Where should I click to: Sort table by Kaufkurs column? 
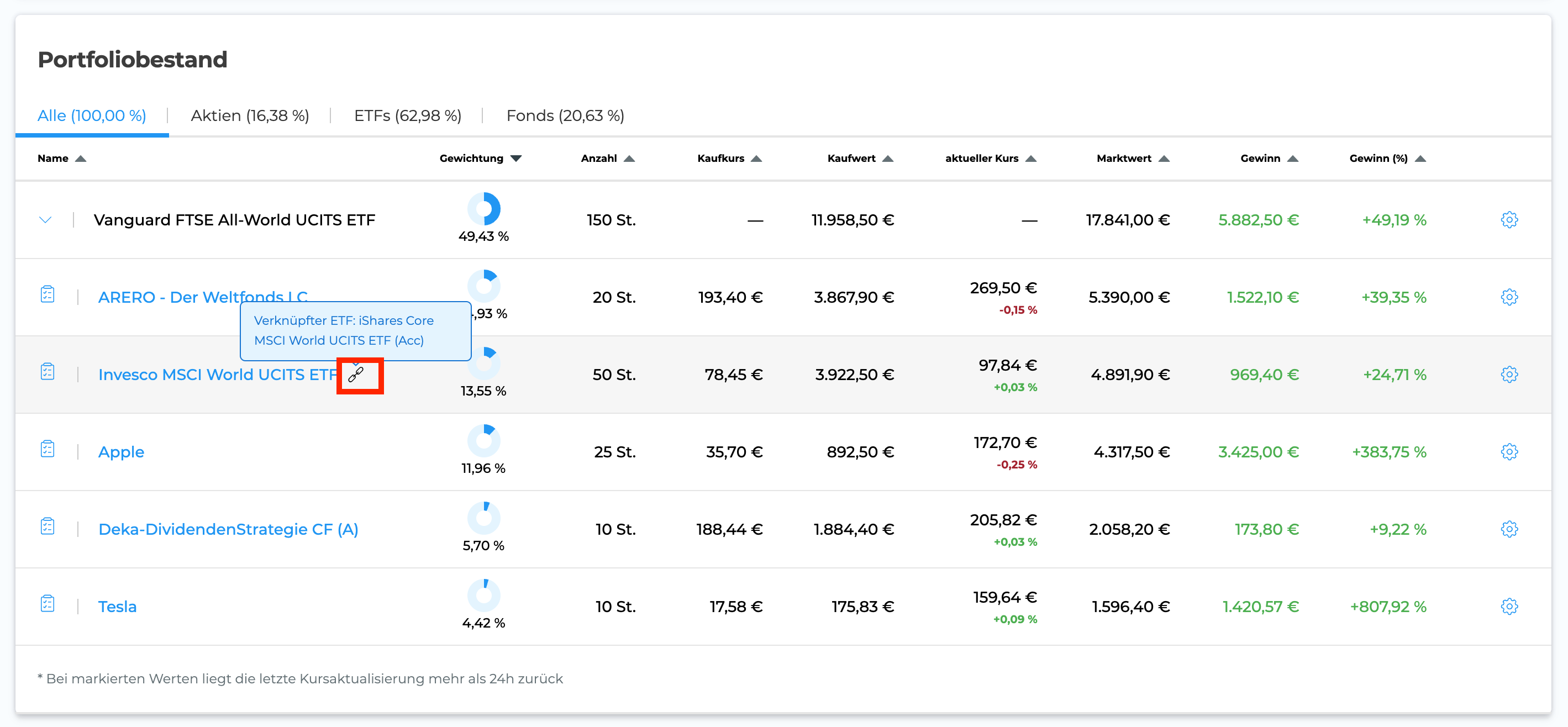730,158
